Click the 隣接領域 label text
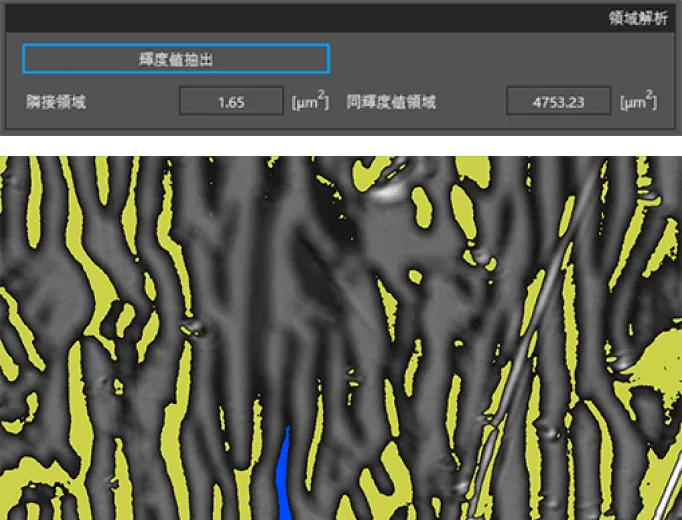 pos(56,102)
